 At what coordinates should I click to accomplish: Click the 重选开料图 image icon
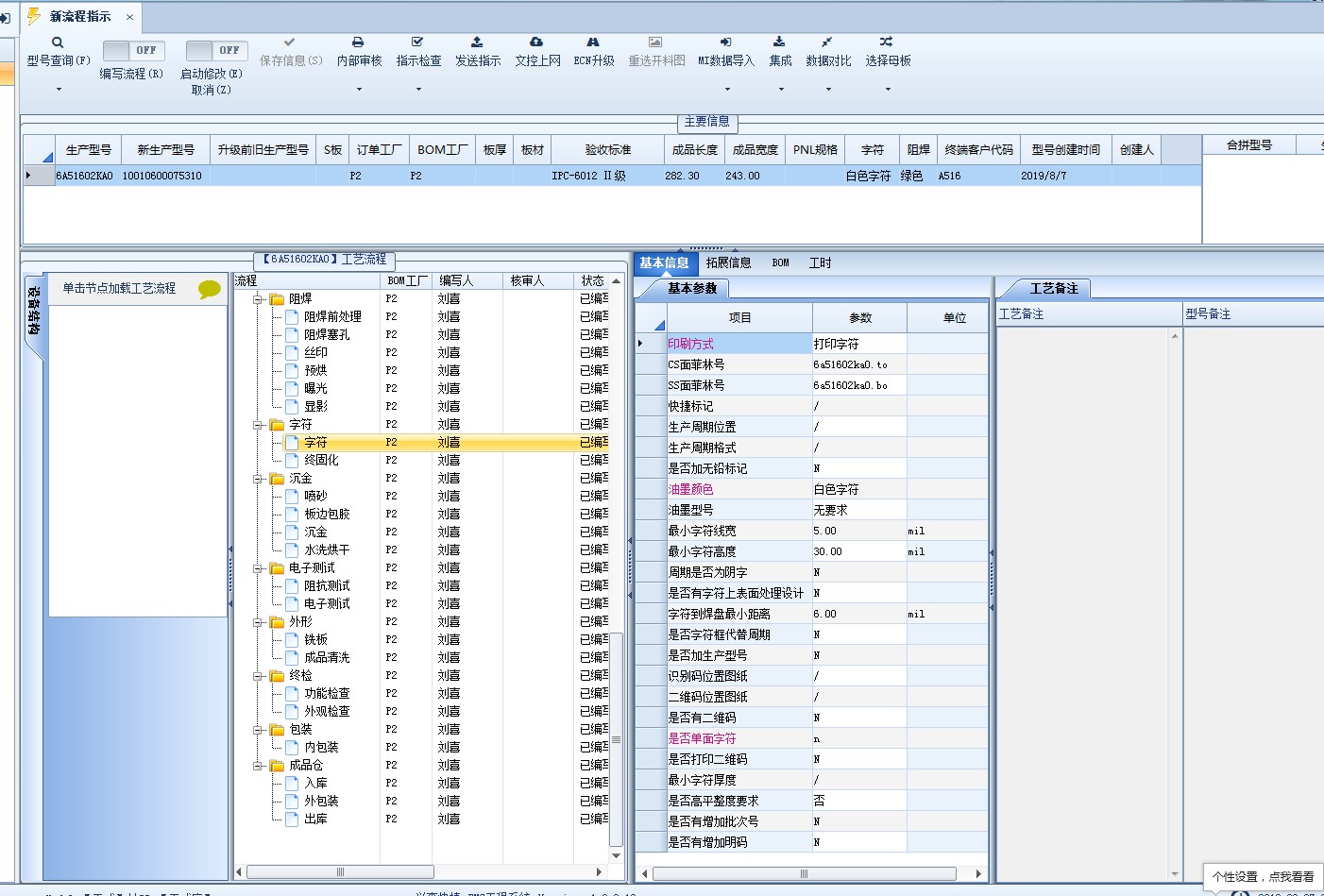(x=655, y=42)
